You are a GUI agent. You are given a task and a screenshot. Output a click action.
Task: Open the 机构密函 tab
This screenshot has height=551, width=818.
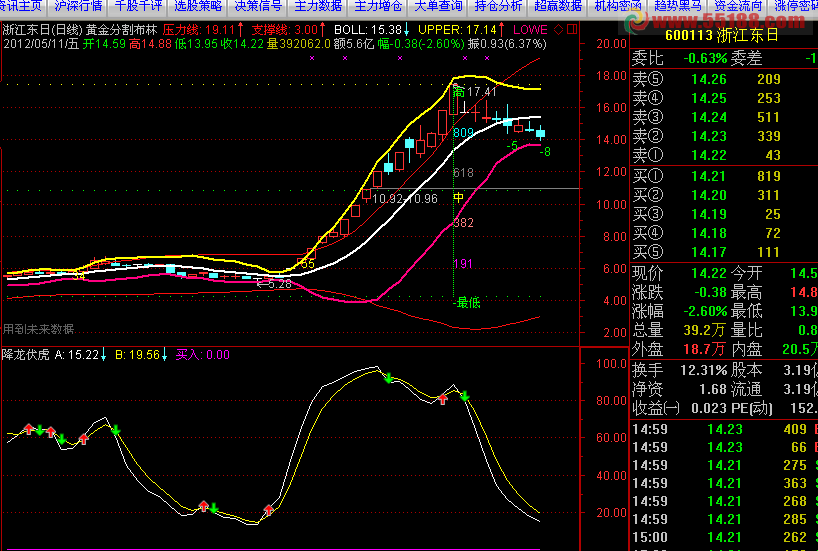[x=618, y=6]
